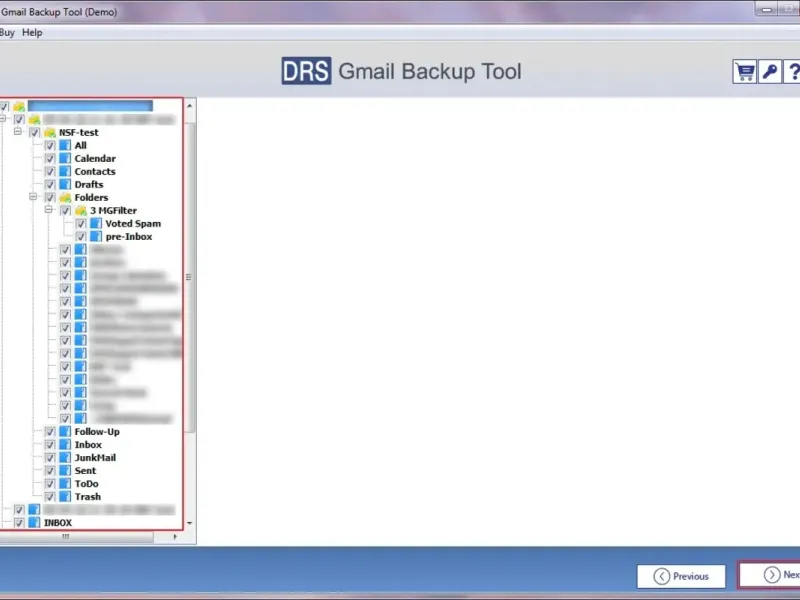
Task: Open the Help menu
Action: pos(32,33)
